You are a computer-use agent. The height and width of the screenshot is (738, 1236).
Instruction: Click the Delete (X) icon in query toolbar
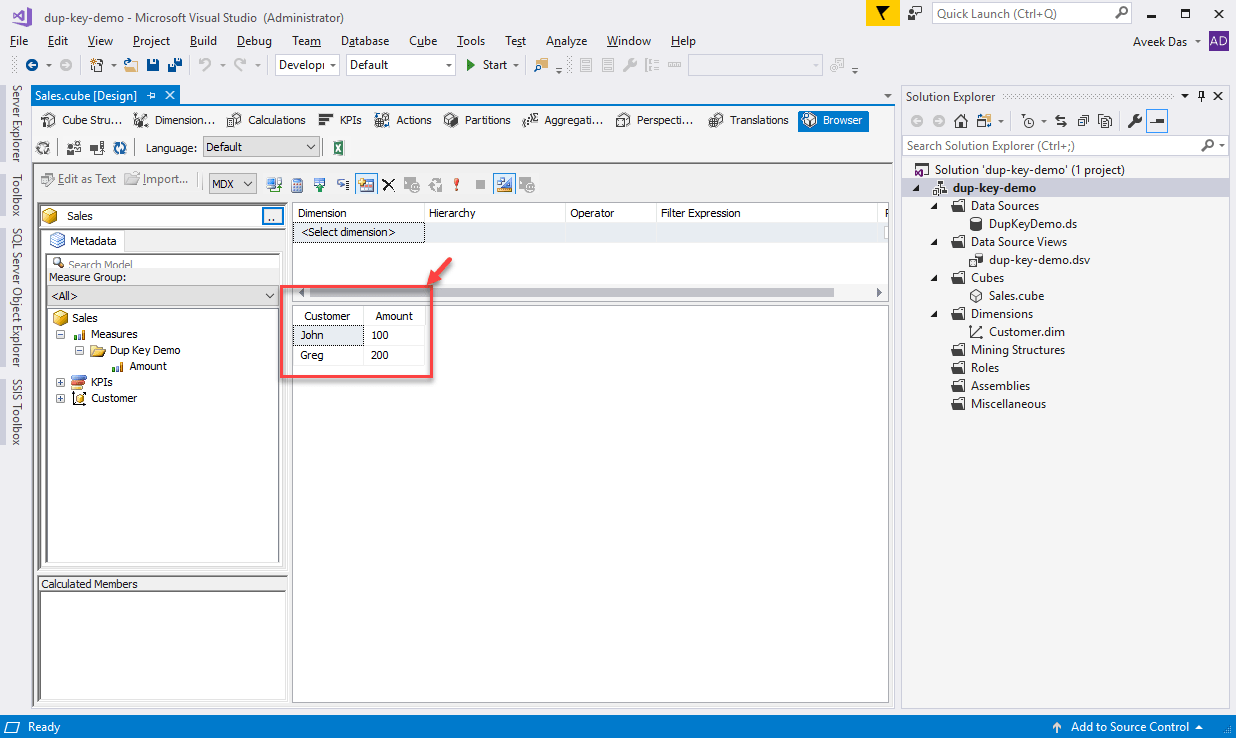pyautogui.click(x=388, y=185)
